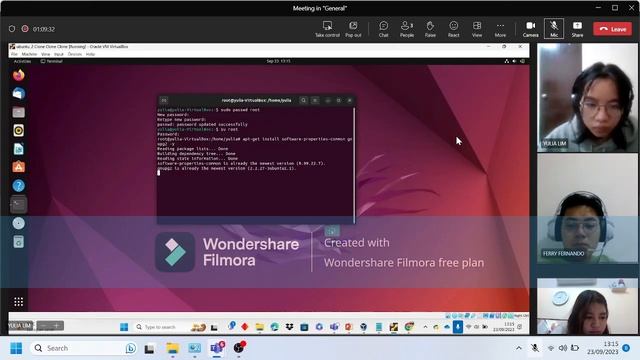The image size is (640, 360).
Task: Open the Windows Start menu
Action: [16, 348]
